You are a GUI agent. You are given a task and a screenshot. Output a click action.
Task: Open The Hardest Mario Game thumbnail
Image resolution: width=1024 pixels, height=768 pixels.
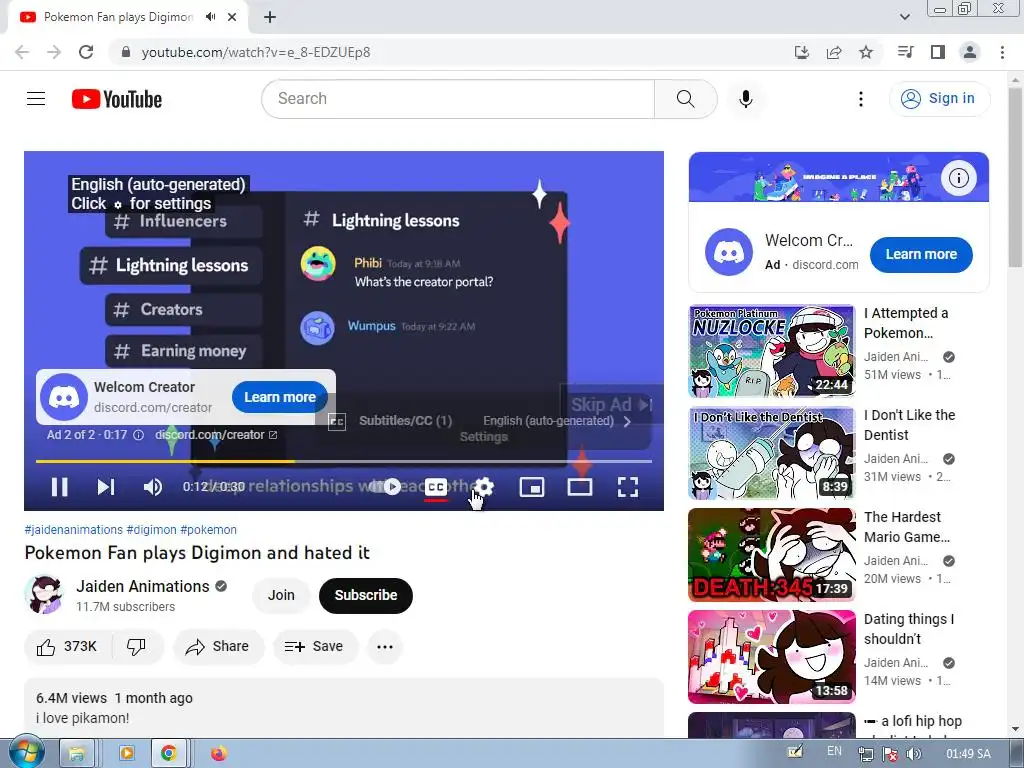tap(771, 555)
